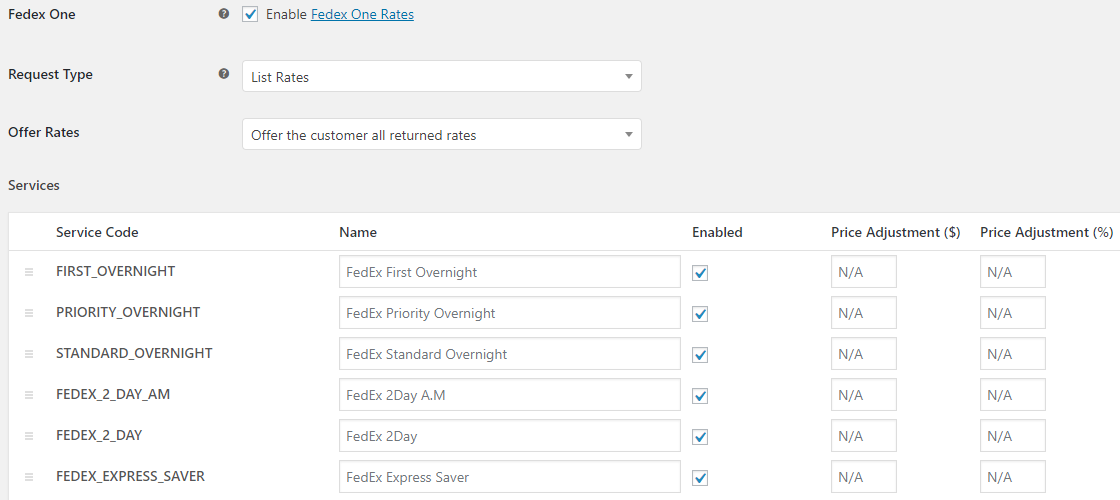Toggle Enabled for FedEx Standard Overnight

(700, 354)
